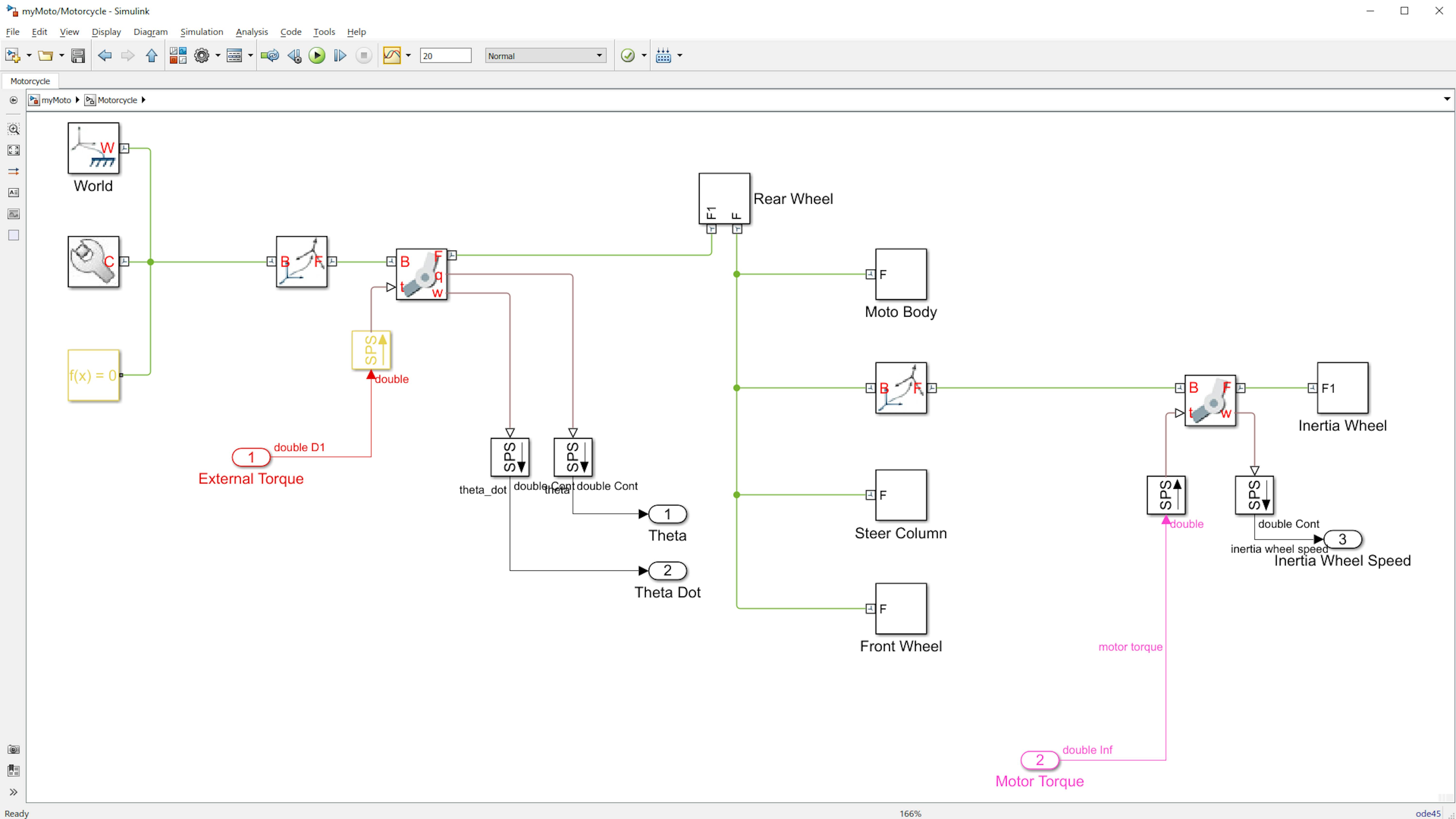The image size is (1456, 819).
Task: Select the Rear Wheel subsystem block
Action: point(724,199)
